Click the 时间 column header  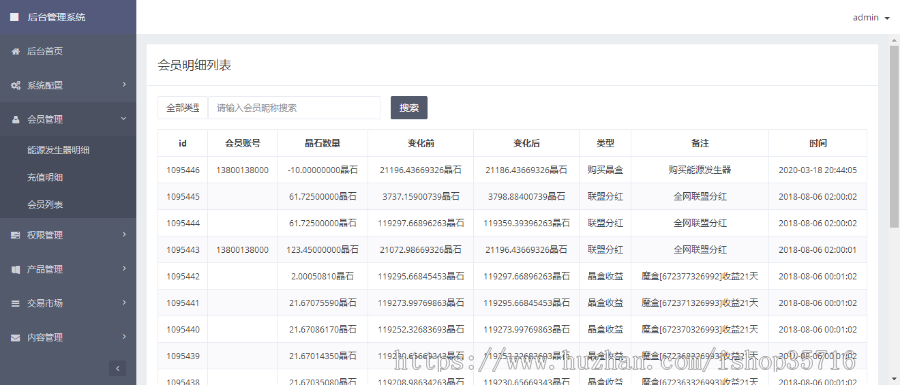pyautogui.click(x=817, y=143)
